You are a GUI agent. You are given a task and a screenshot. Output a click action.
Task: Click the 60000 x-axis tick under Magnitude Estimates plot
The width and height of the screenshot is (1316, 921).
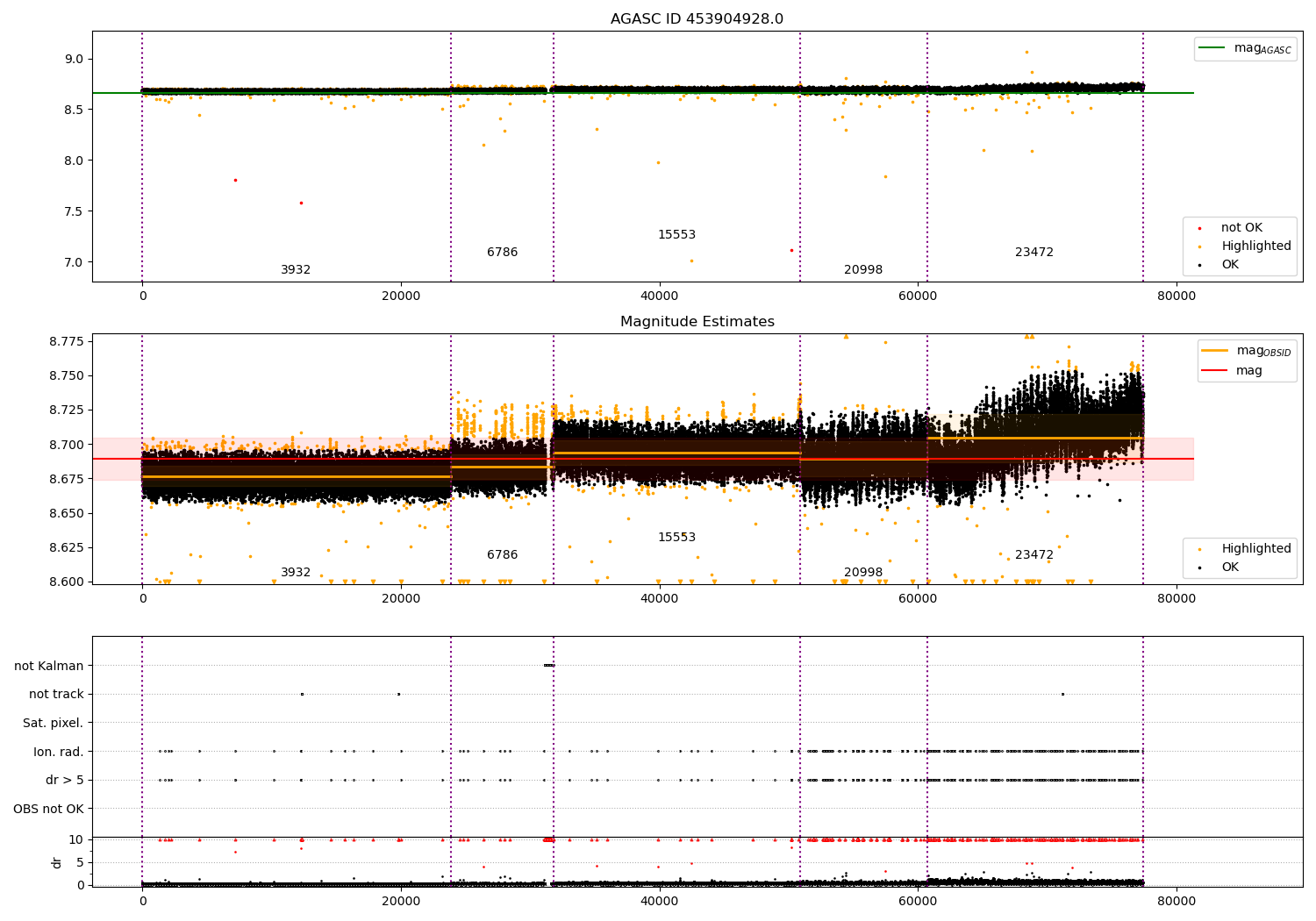(918, 599)
